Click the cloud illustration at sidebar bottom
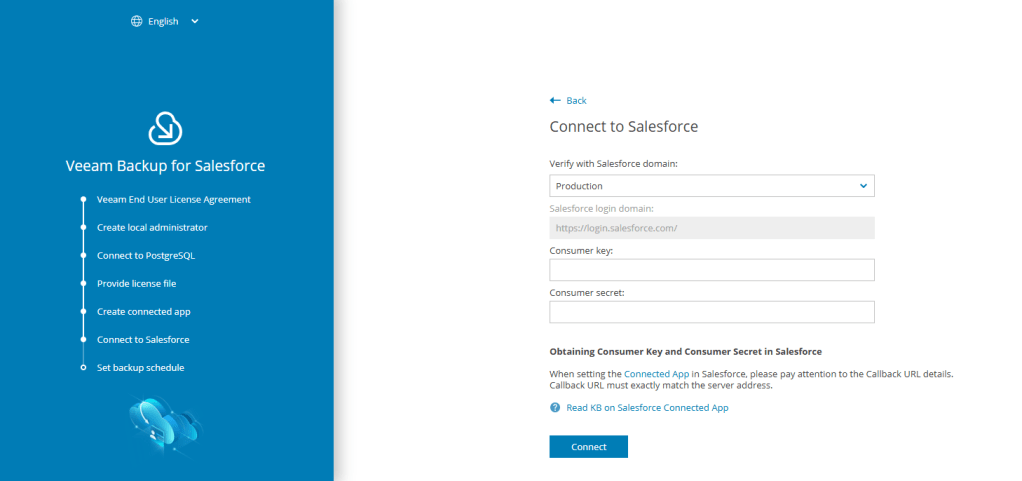The image size is (1022, 481). [165, 423]
